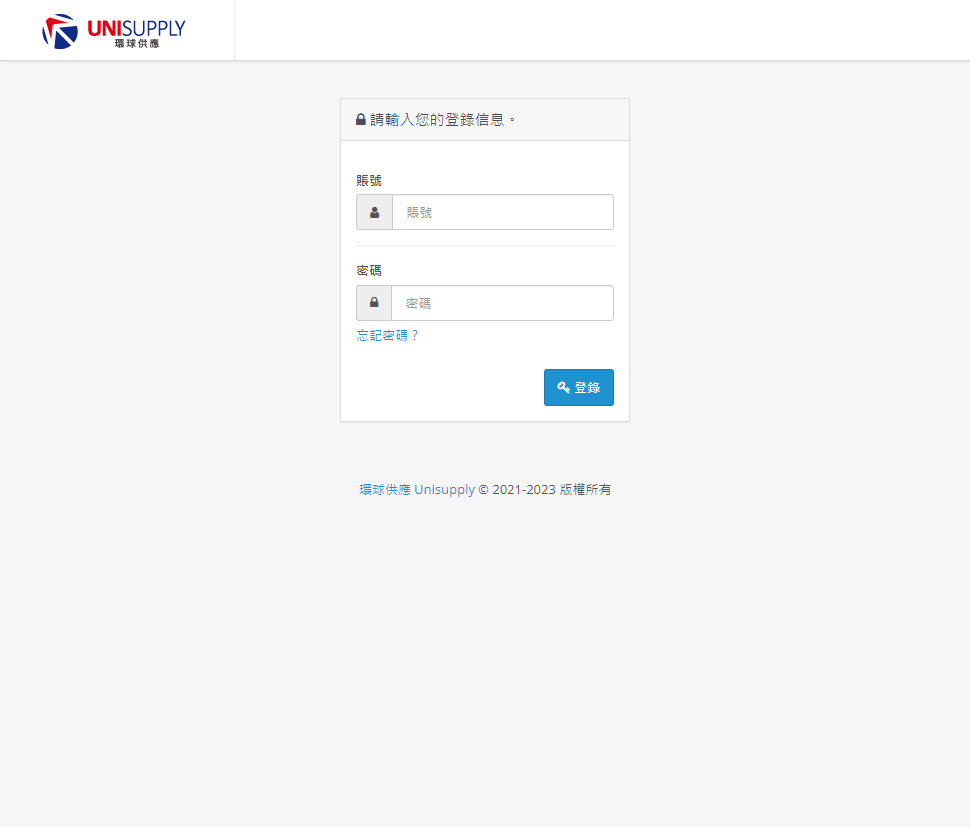Screen dimensions: 970x827
Task: Click the Unisupply word in the footer
Action: click(444, 489)
